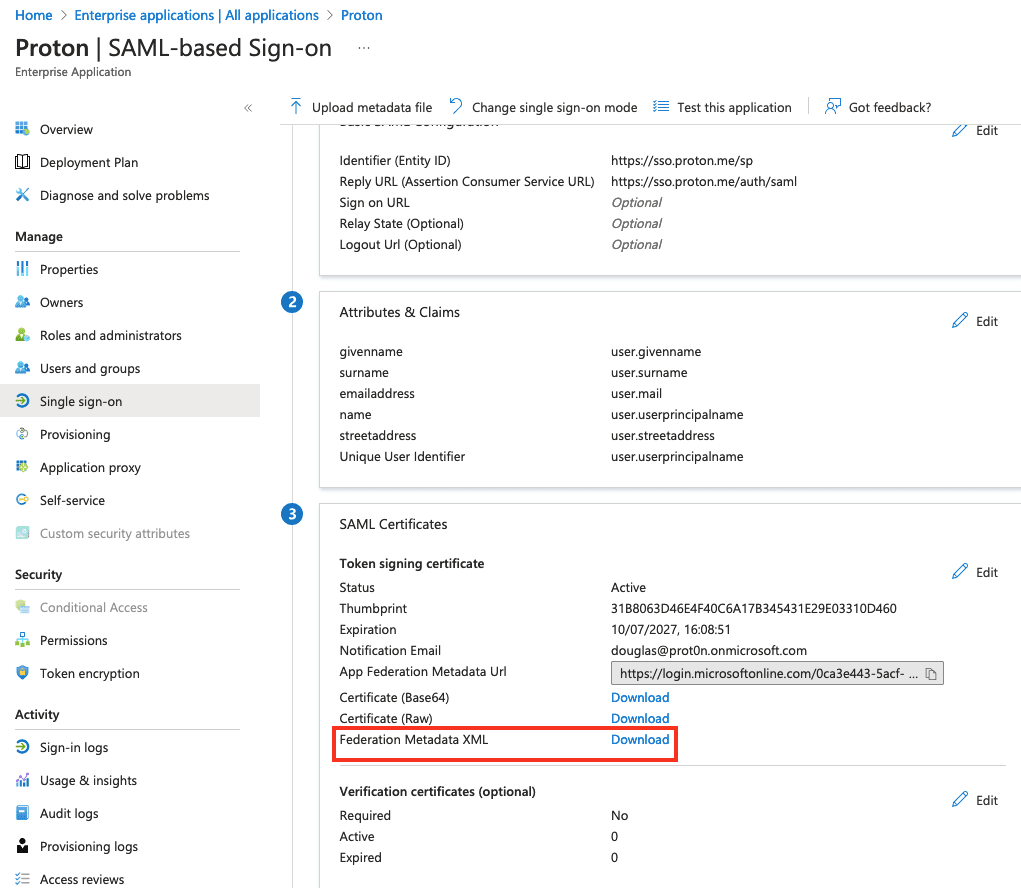Open Audit logs menu item
The image size is (1021, 888).
pos(69,813)
